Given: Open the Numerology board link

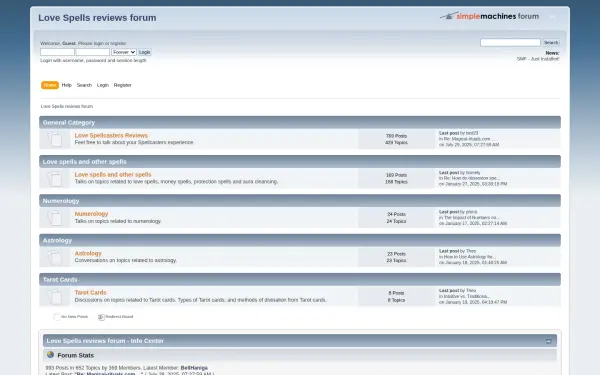Looking at the screenshot, I should click(91, 214).
